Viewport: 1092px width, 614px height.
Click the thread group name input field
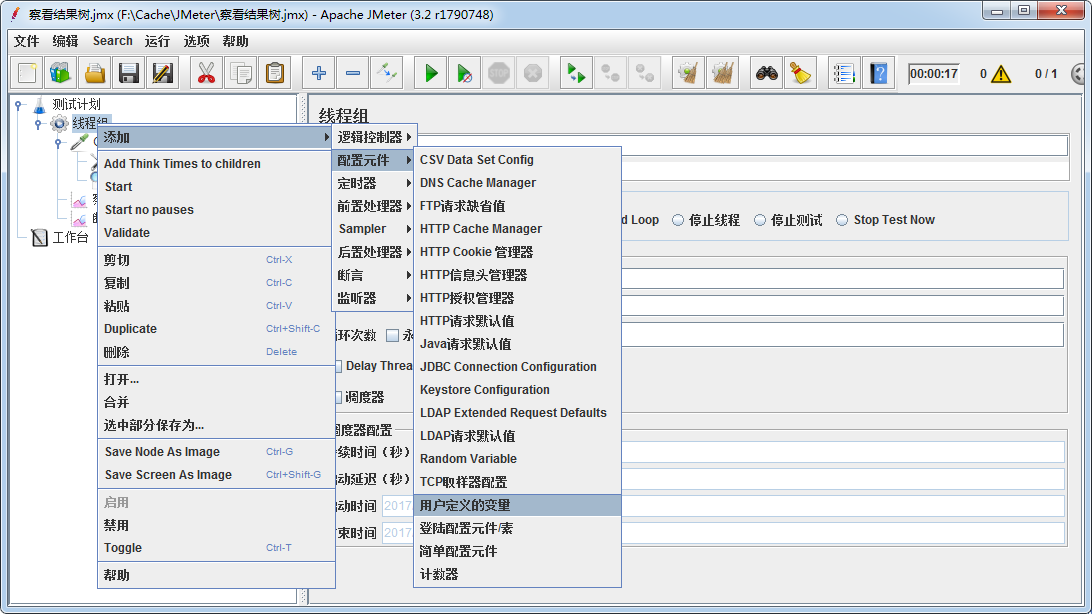[x=742, y=145]
